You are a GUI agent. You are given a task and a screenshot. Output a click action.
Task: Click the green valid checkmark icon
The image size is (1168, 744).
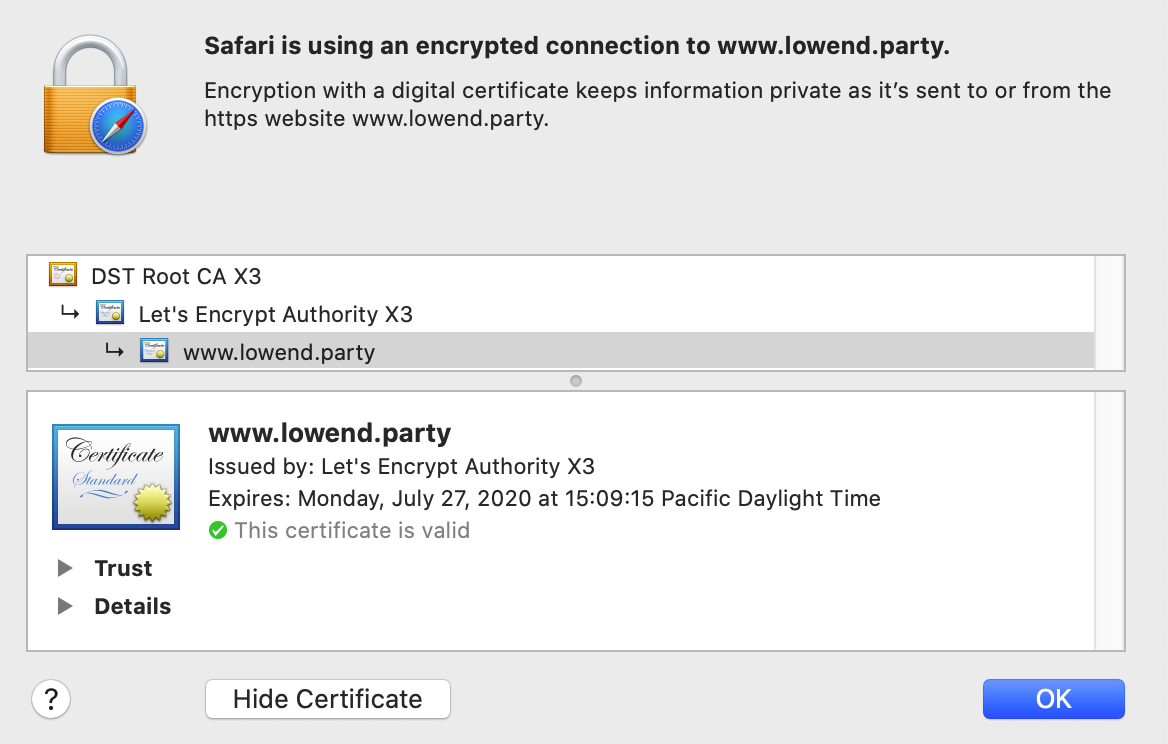[x=218, y=530]
